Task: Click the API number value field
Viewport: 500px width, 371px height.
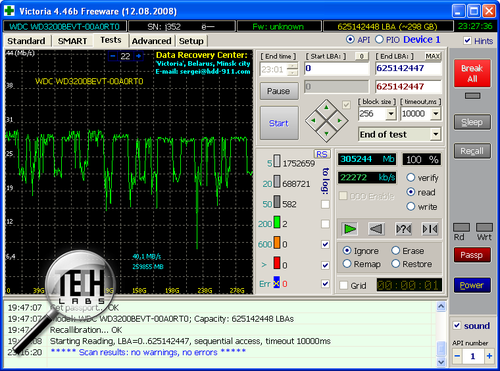Action: pyautogui.click(x=473, y=356)
